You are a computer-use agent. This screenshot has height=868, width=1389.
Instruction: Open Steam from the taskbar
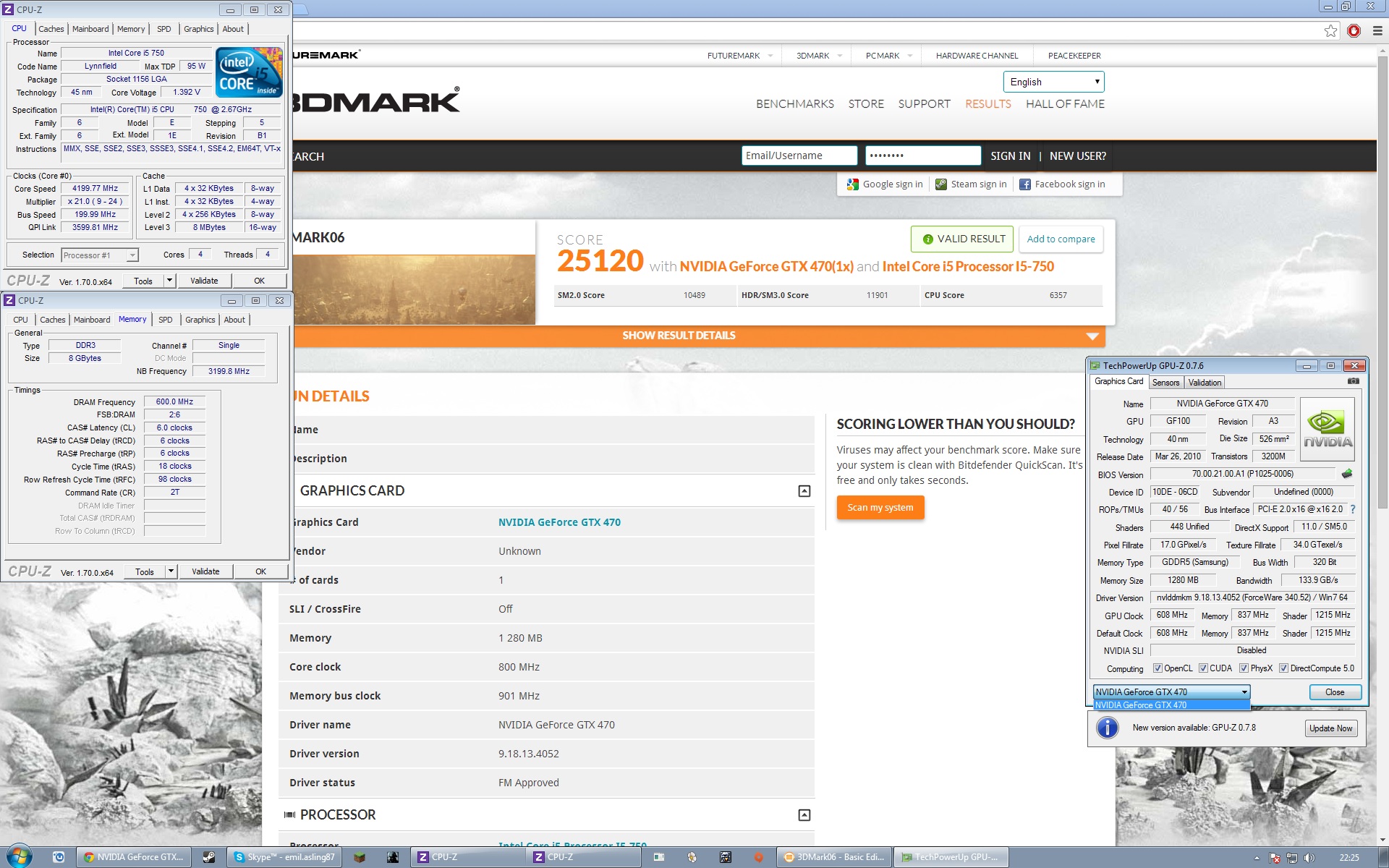(x=208, y=857)
